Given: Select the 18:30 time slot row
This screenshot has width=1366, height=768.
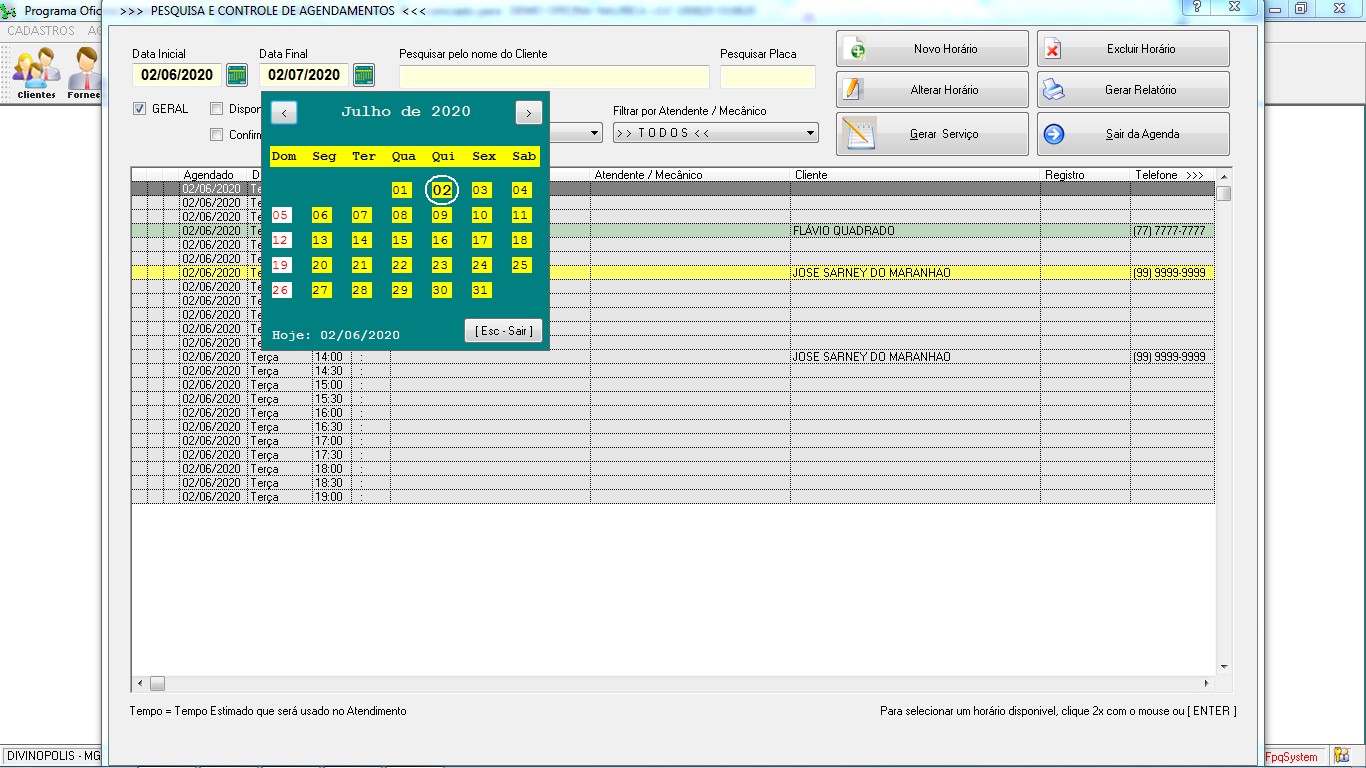Looking at the screenshot, I should pyautogui.click(x=673, y=483).
